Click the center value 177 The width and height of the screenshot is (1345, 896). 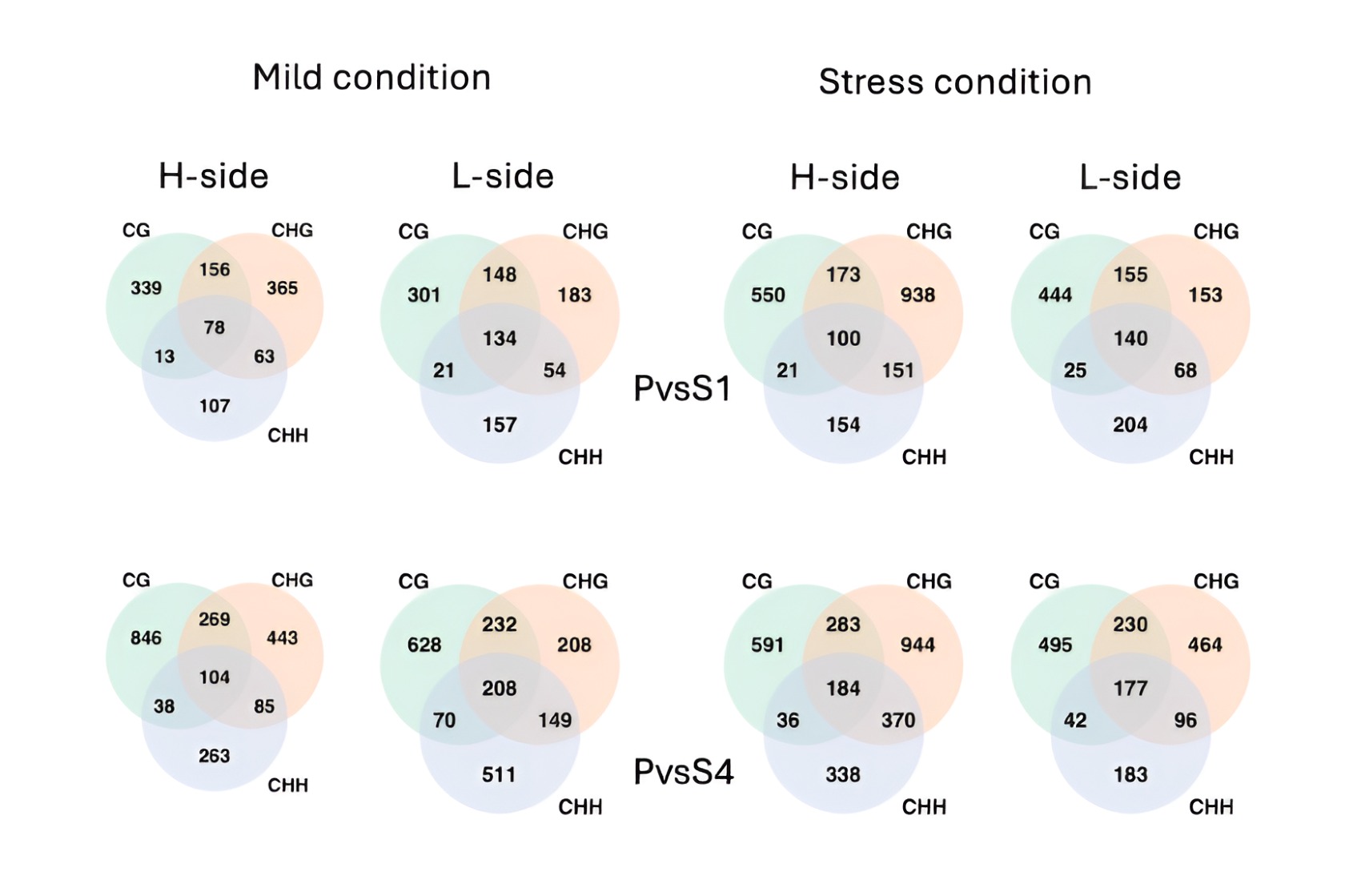click(1130, 689)
